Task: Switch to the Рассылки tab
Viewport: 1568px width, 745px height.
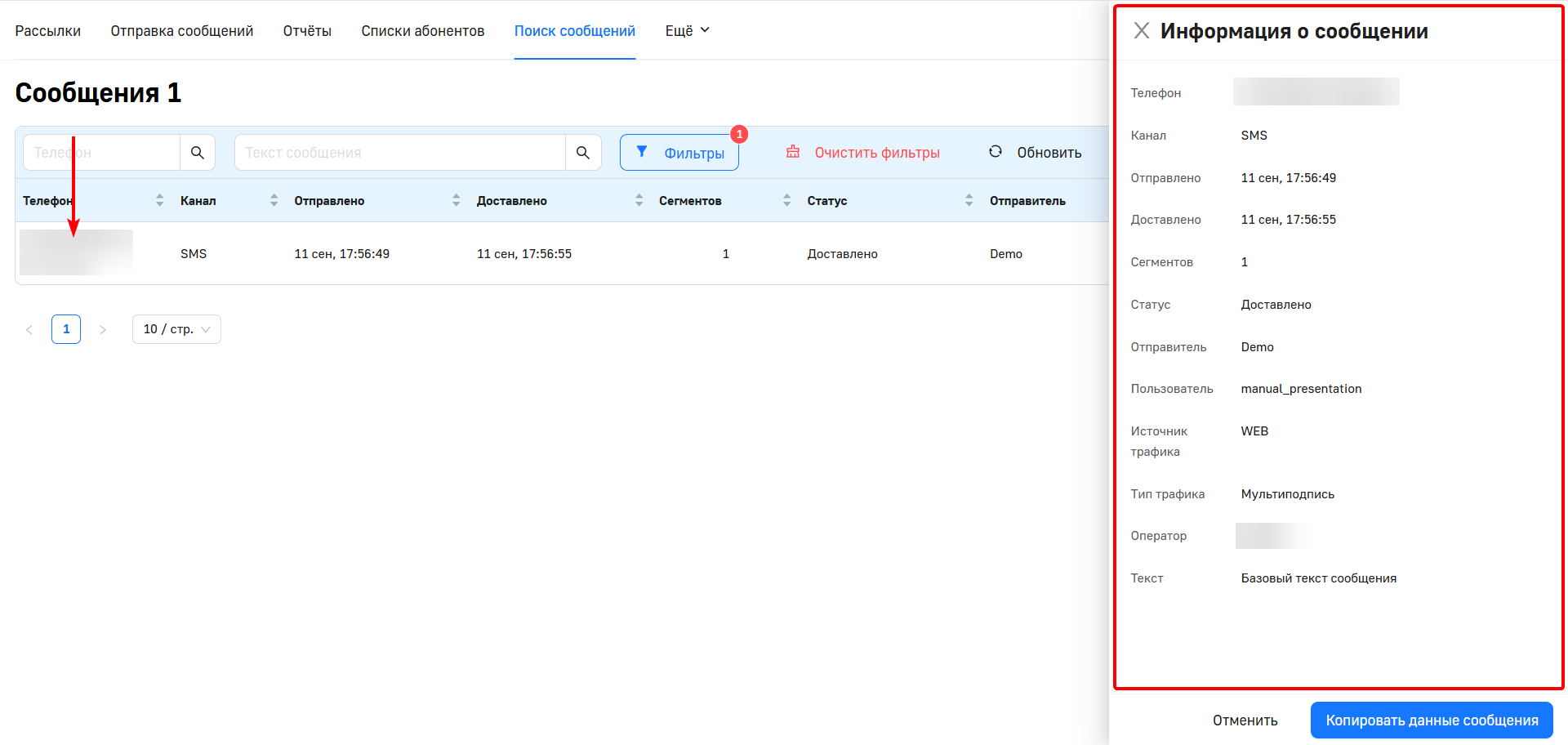Action: point(48,31)
